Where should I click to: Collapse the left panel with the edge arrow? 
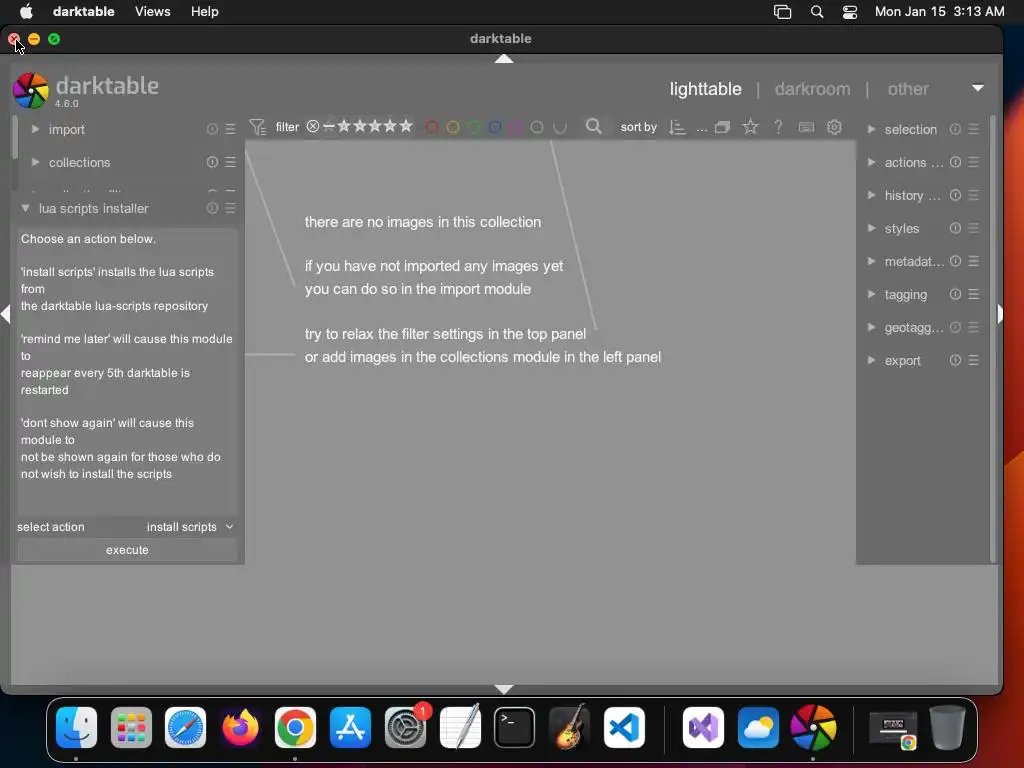click(x=6, y=314)
